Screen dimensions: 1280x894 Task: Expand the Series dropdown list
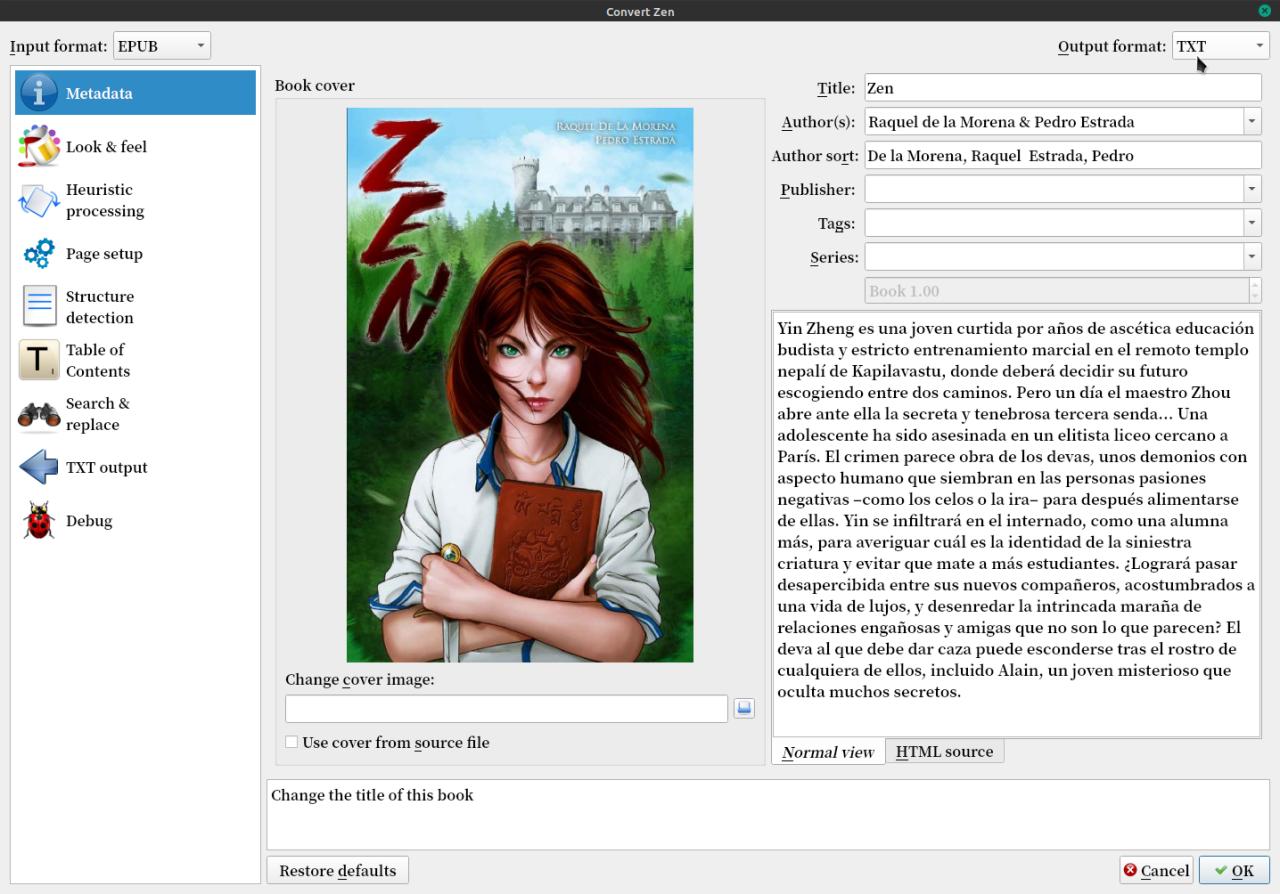1252,257
